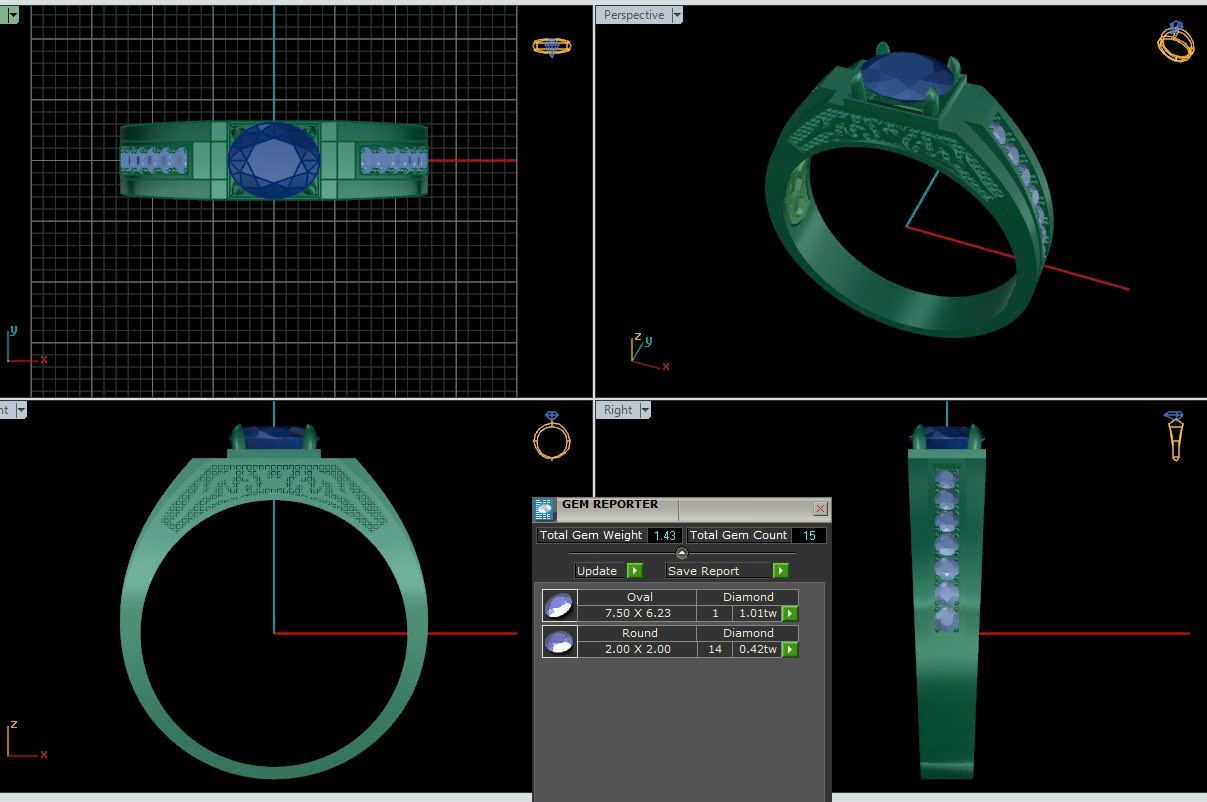
Task: Click the perspective view ring icon
Action: [1175, 42]
